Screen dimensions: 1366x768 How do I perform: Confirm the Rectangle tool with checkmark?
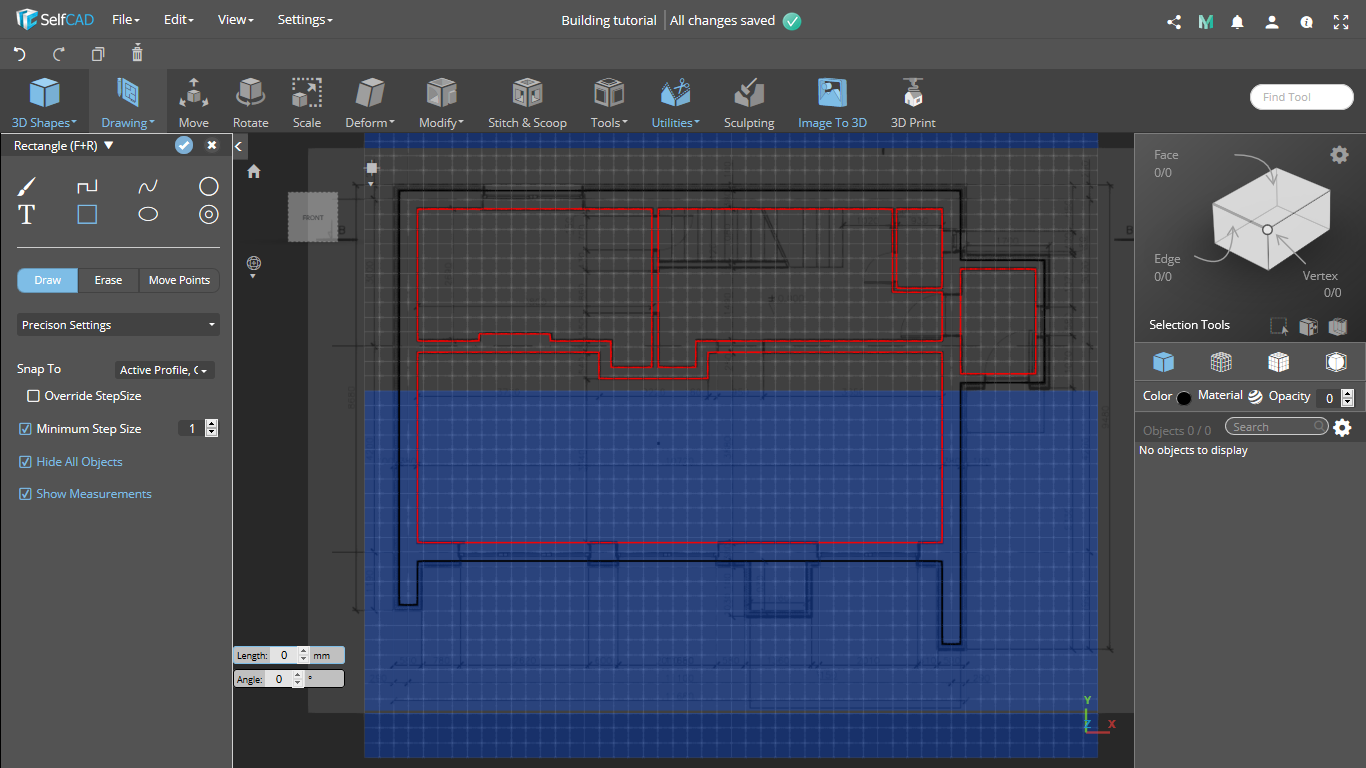(x=184, y=145)
